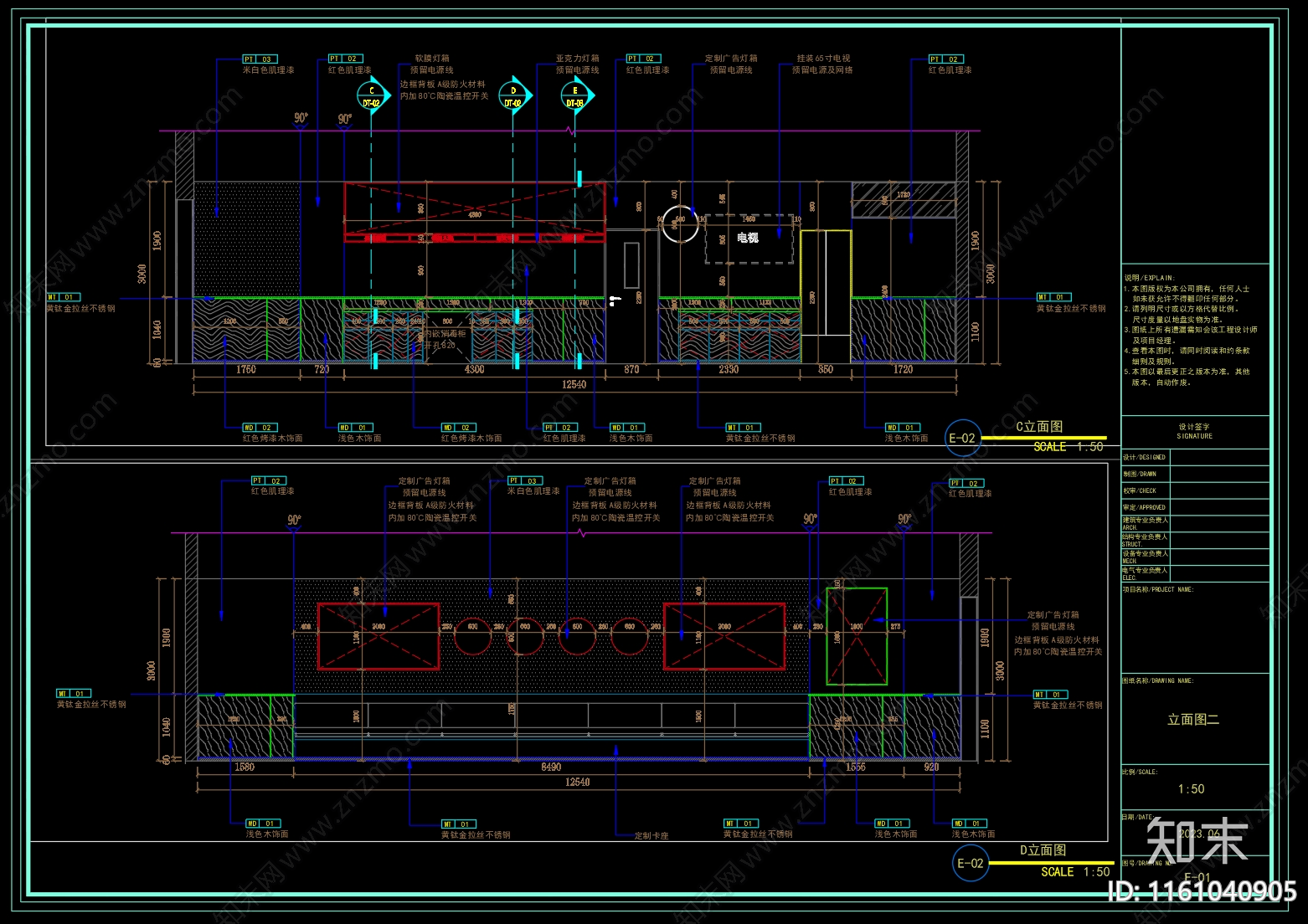Click the 审定/APPROVED title block cell

point(1144,508)
